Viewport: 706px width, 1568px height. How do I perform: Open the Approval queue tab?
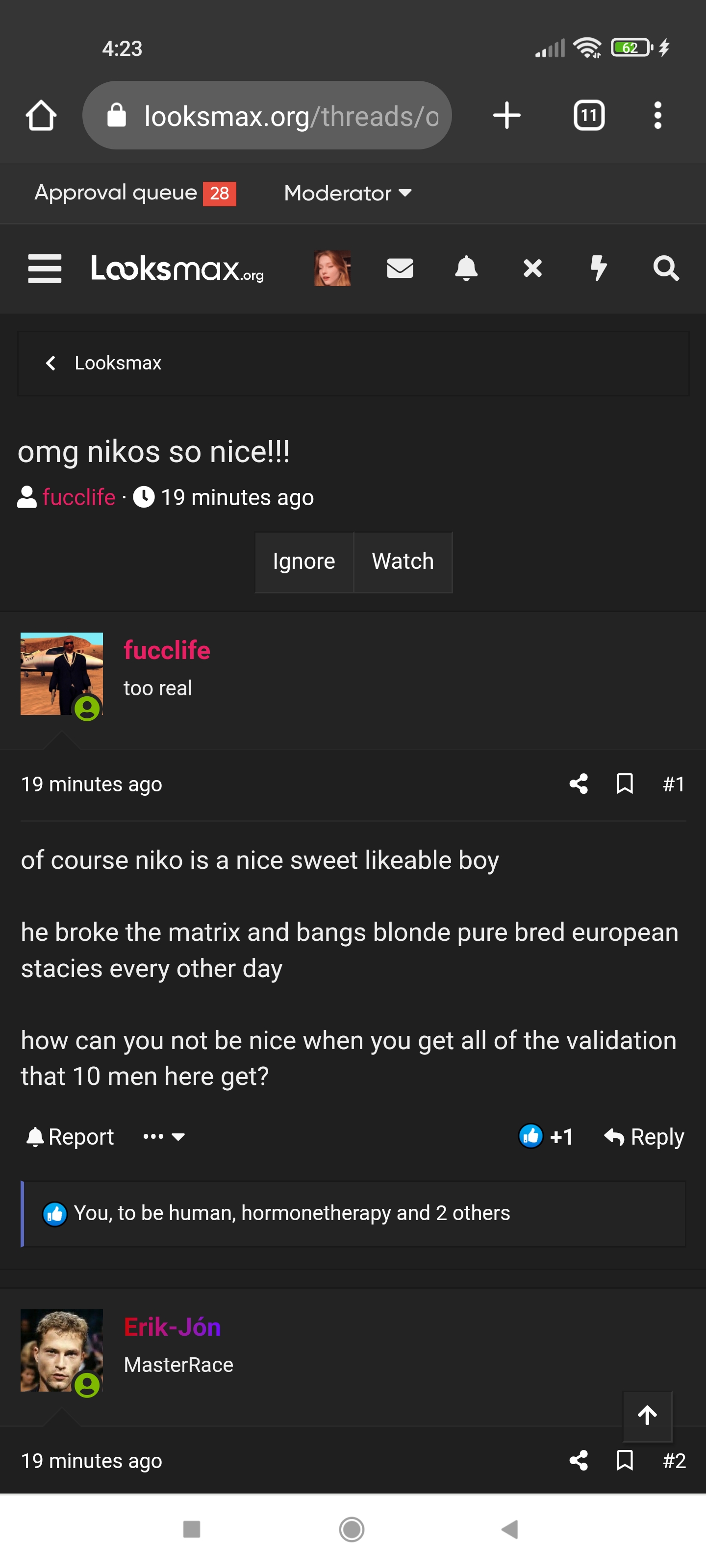tap(135, 193)
